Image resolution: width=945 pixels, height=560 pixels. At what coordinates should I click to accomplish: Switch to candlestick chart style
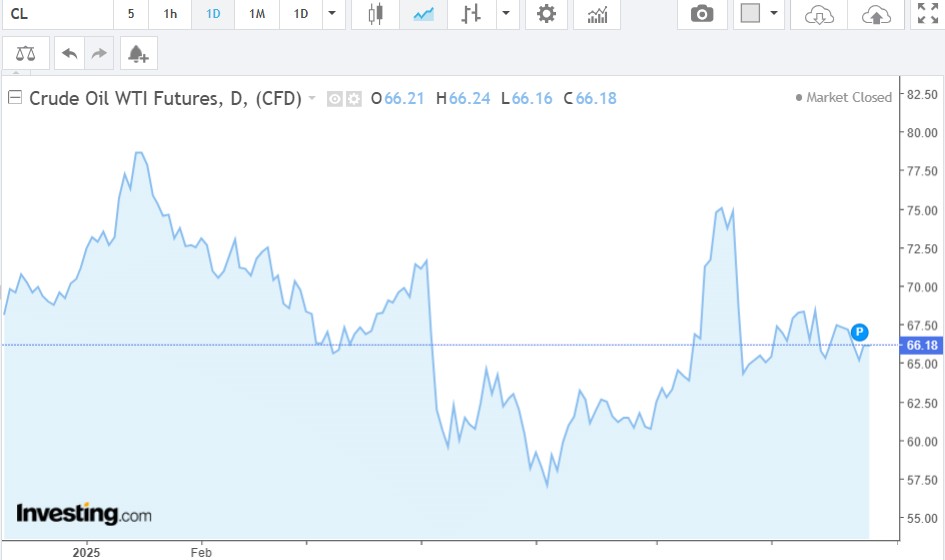click(x=375, y=14)
